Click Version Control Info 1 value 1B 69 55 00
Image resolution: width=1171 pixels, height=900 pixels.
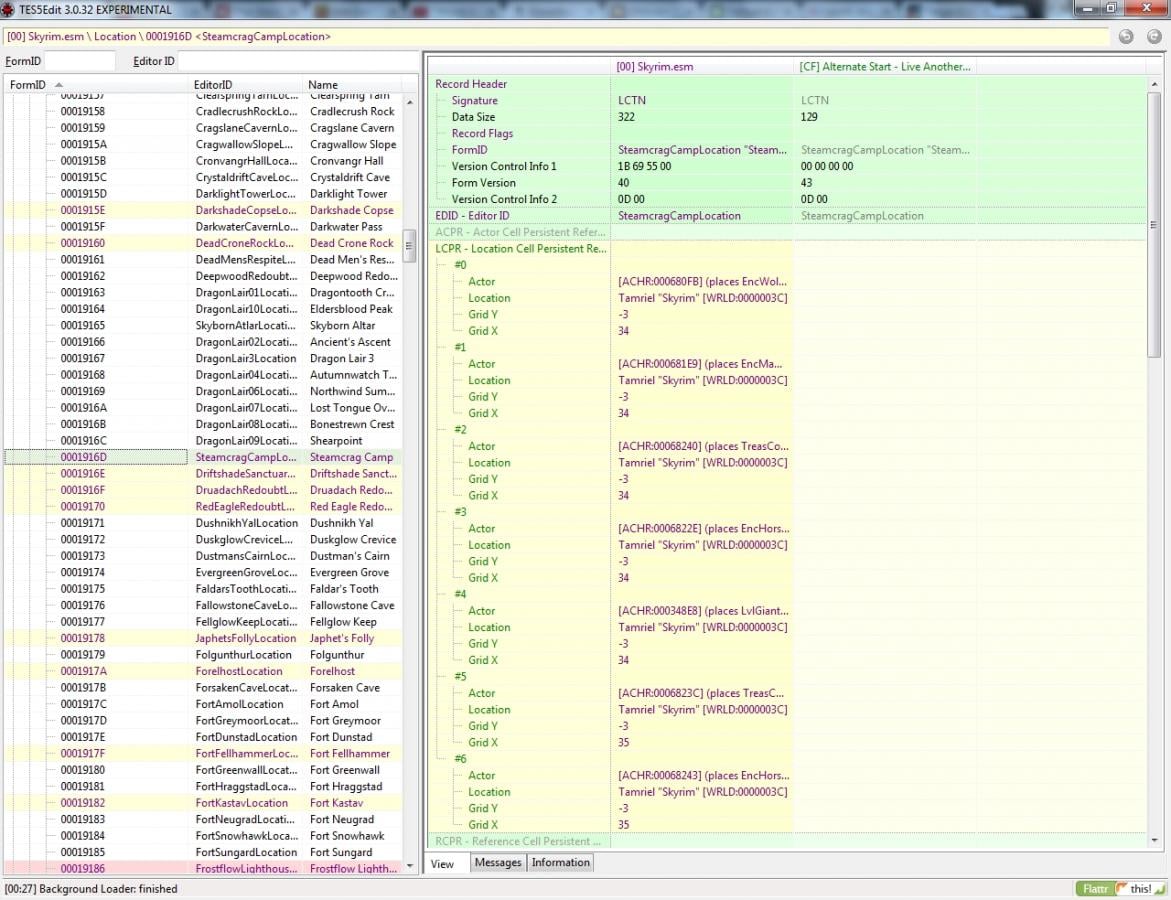tap(644, 167)
